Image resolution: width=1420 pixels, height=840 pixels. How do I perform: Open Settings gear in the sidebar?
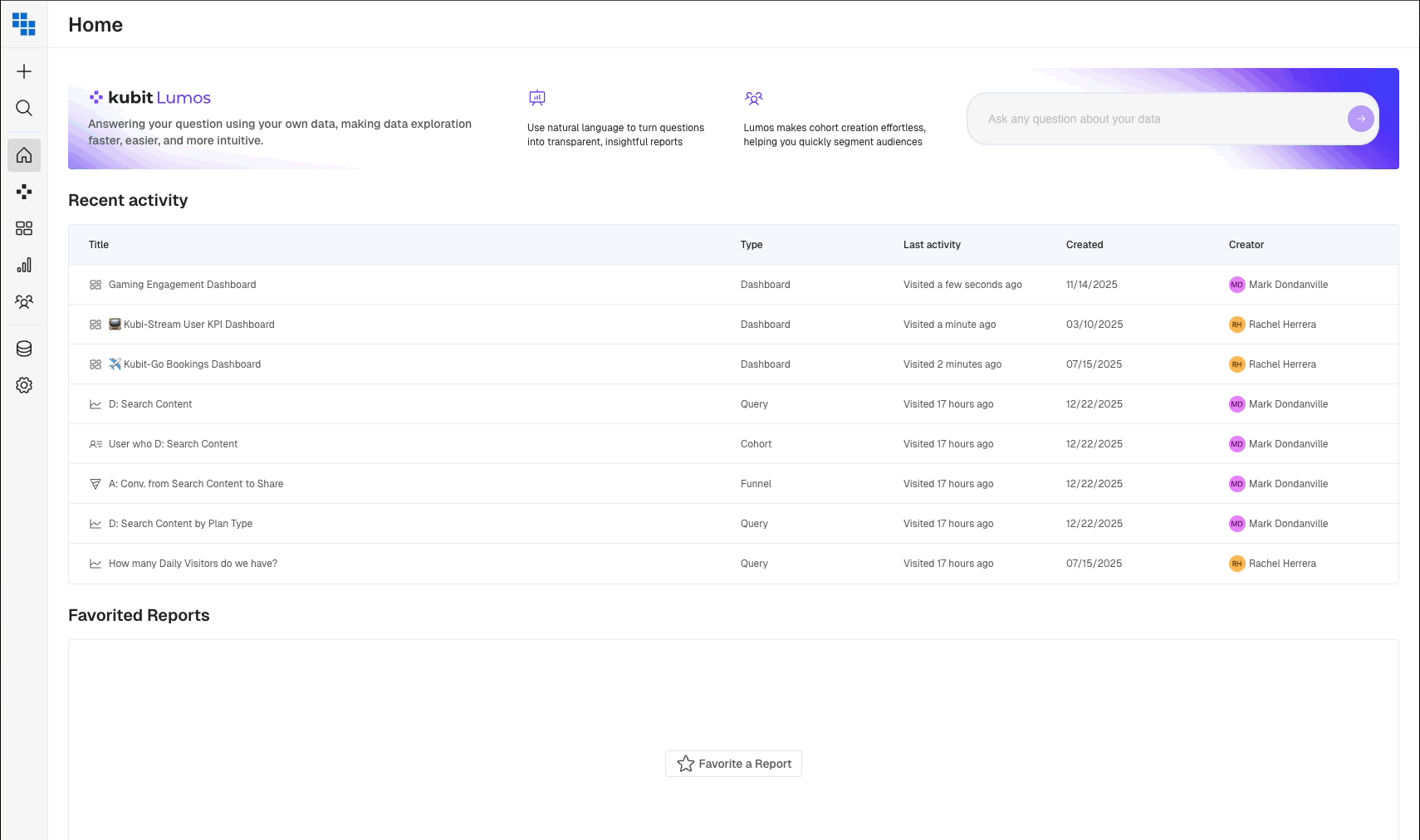point(24,385)
